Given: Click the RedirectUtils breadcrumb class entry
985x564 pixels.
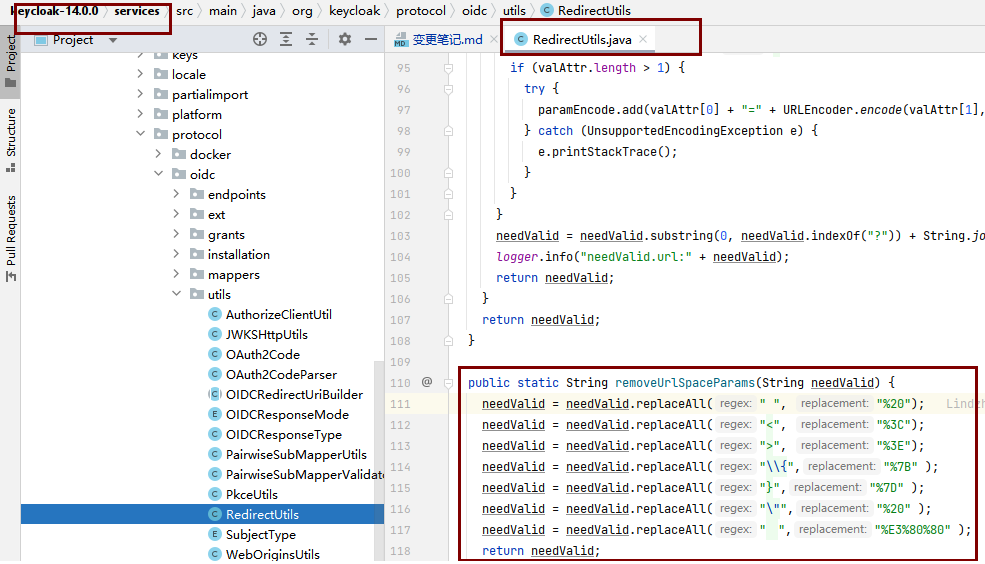Looking at the screenshot, I should (585, 11).
